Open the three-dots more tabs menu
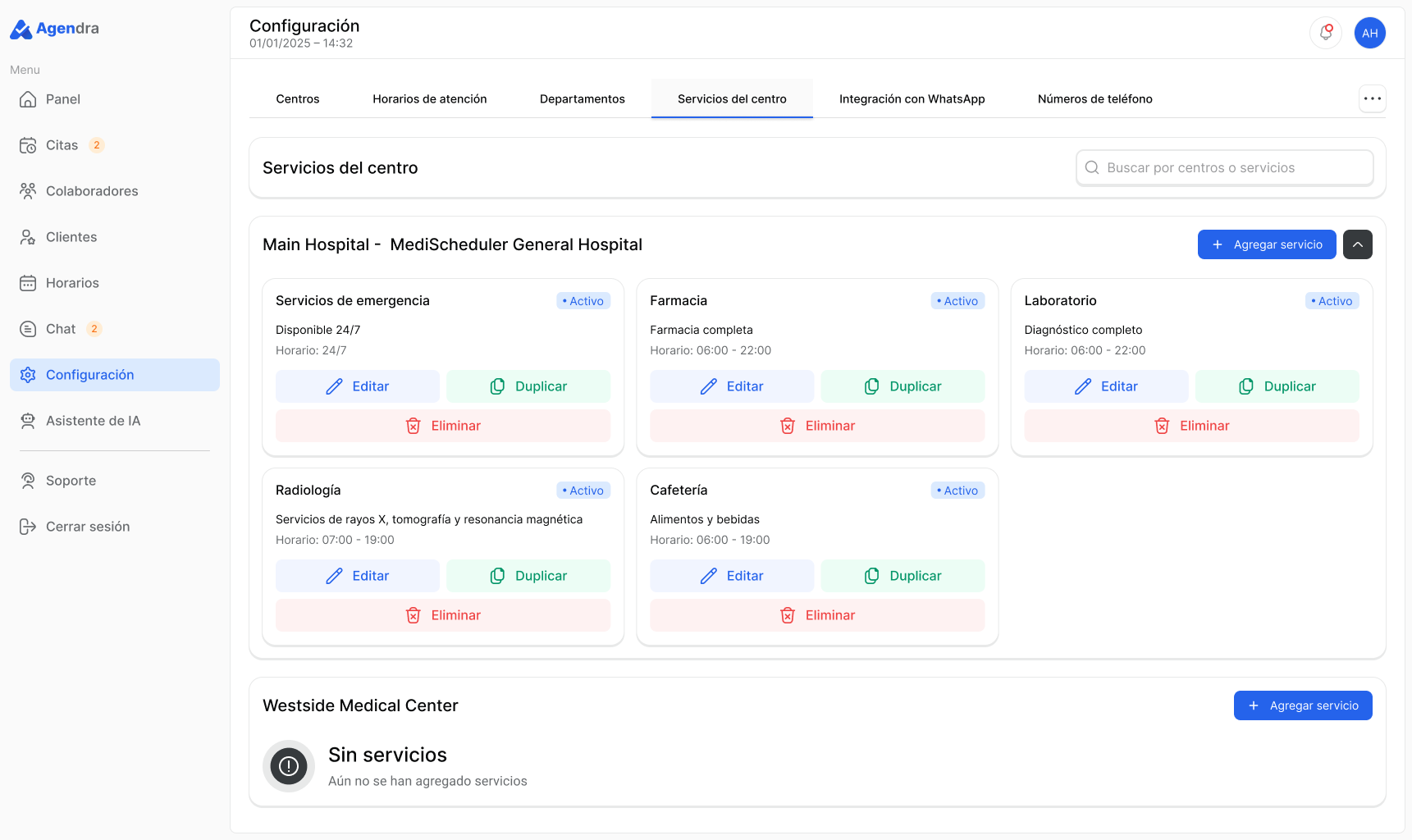The width and height of the screenshot is (1412, 840). tap(1372, 98)
